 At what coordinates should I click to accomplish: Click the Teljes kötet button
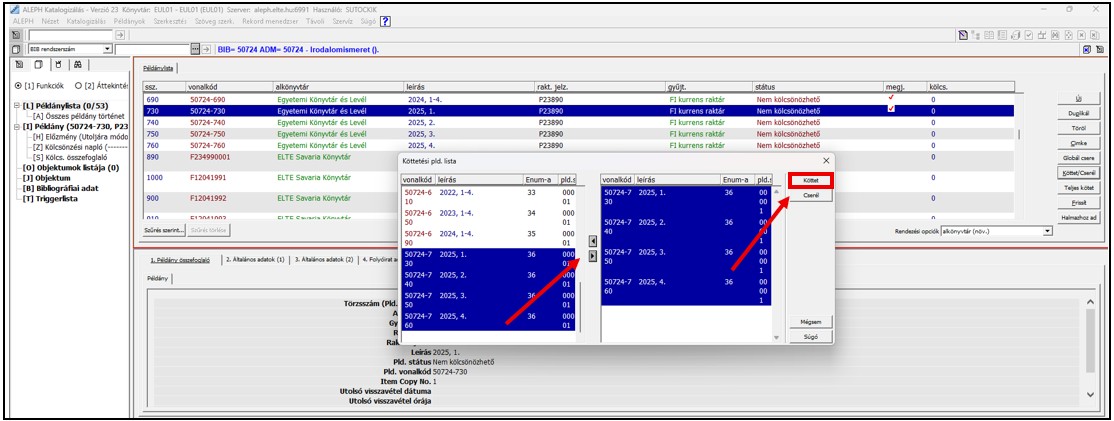coord(1078,188)
